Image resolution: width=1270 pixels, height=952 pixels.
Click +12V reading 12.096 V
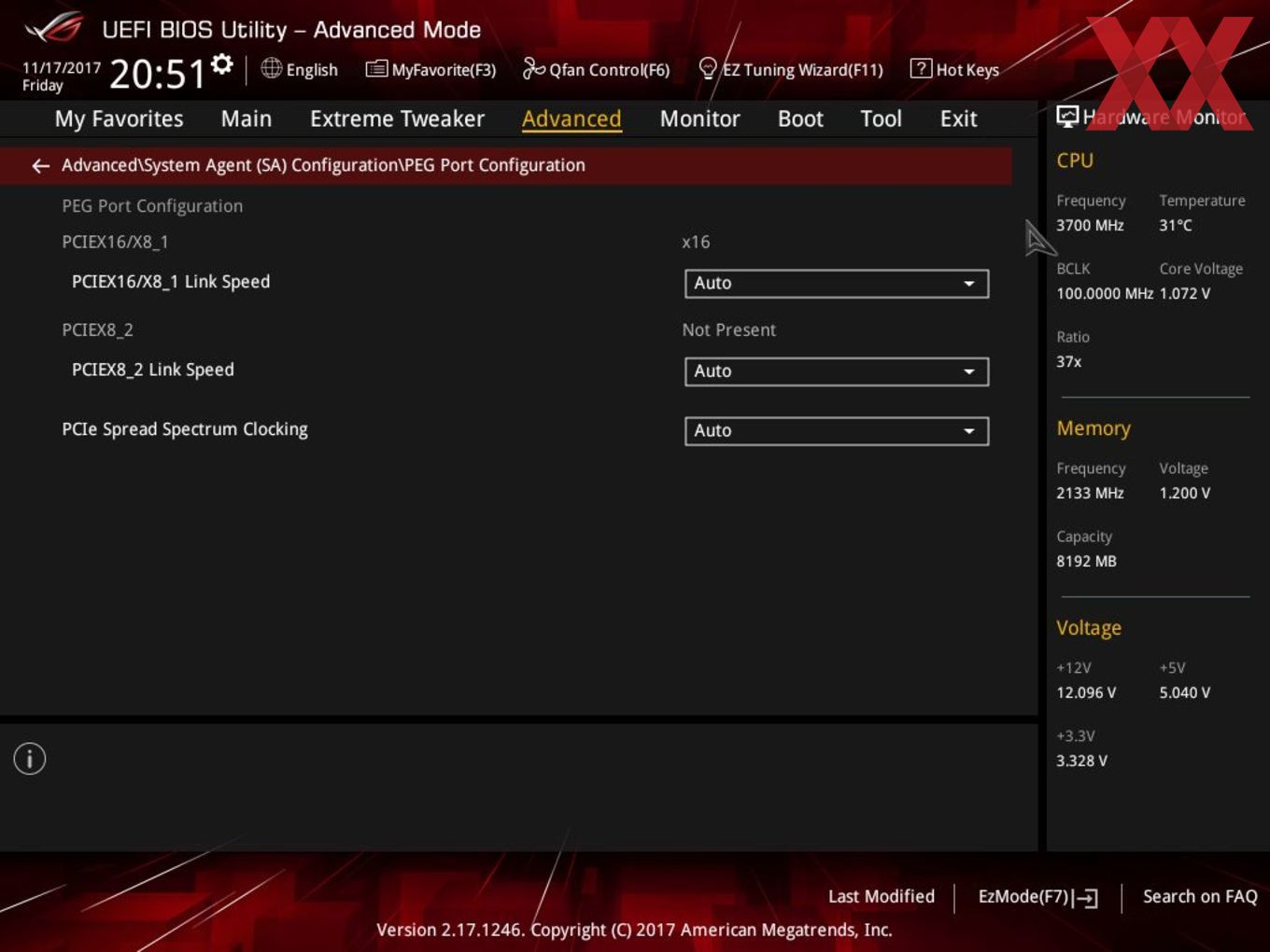(x=1086, y=693)
